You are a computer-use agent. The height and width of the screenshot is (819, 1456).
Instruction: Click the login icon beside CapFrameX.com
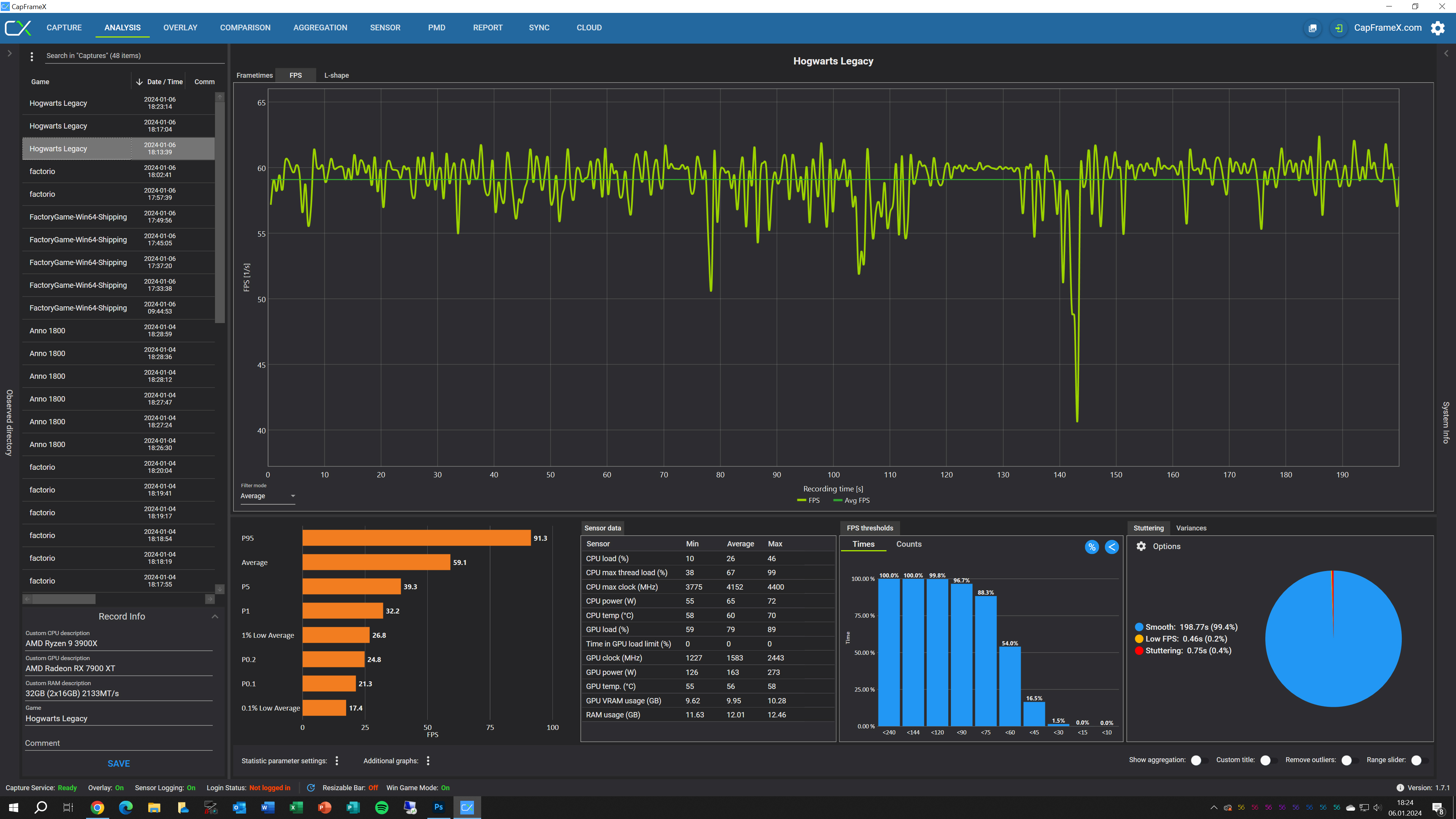coord(1338,28)
